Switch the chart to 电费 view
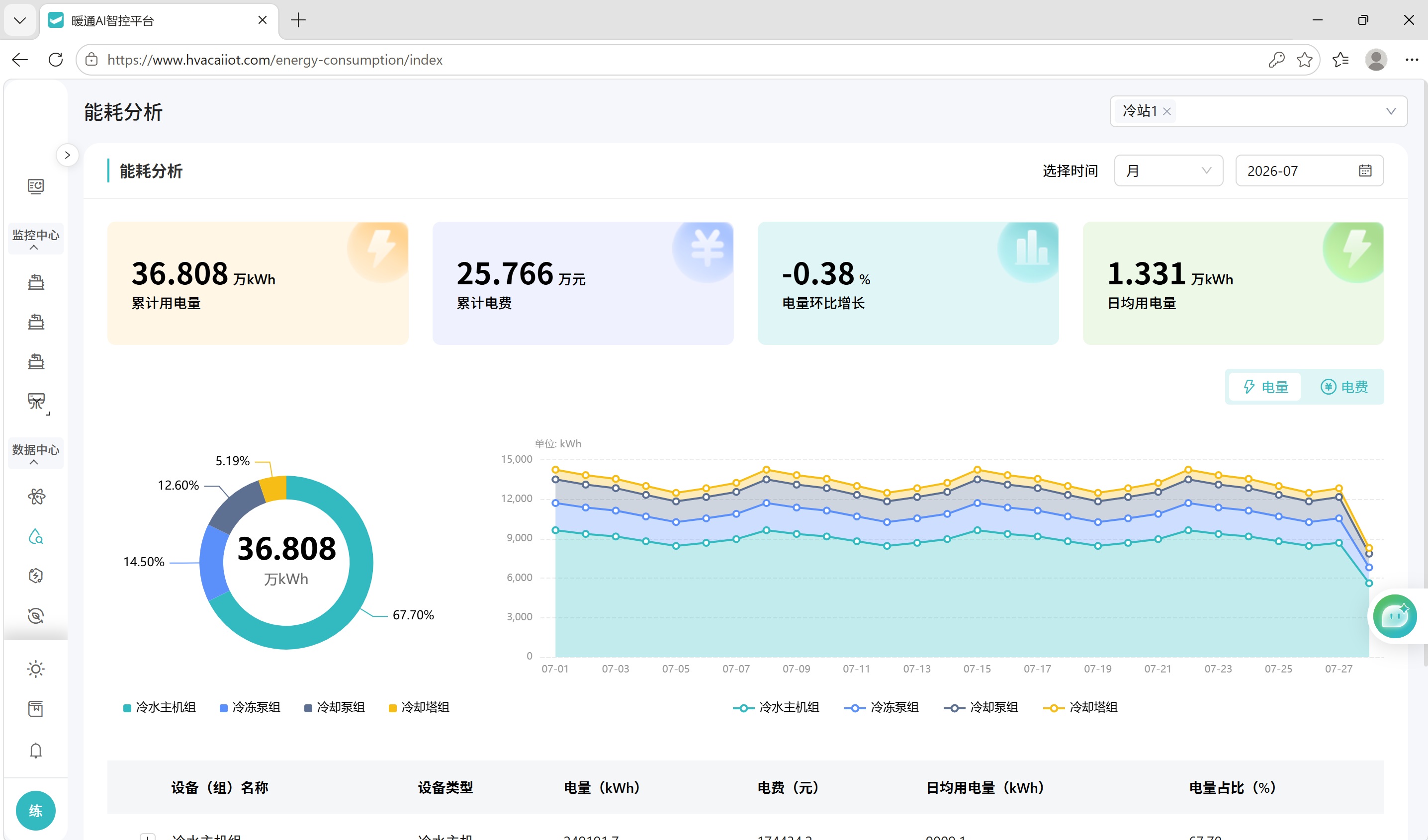This screenshot has height=840, width=1428. [1344, 387]
